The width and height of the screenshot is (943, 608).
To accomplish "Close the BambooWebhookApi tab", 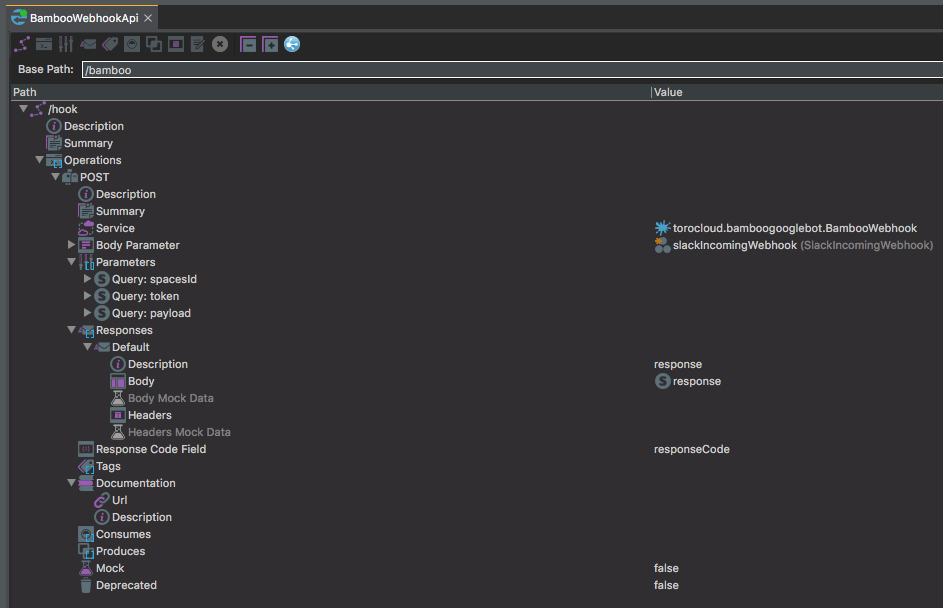I will coord(148,18).
